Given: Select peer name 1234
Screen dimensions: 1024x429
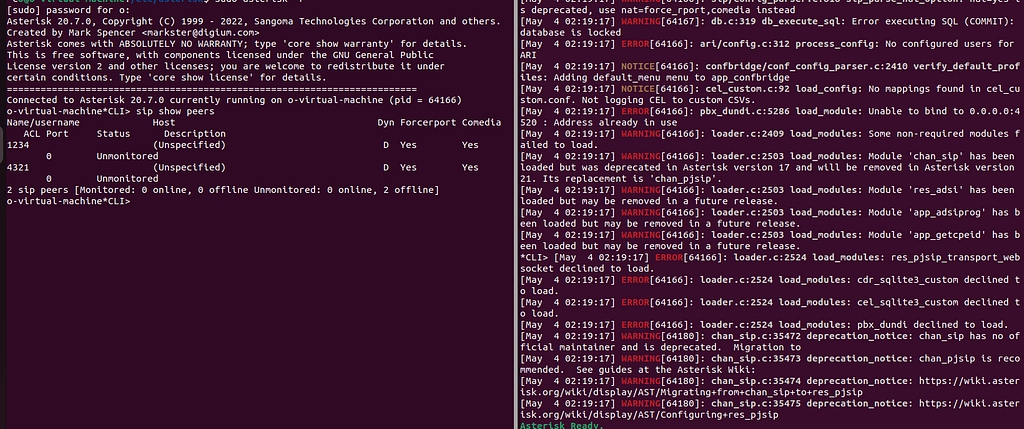Looking at the screenshot, I should click(18, 145).
